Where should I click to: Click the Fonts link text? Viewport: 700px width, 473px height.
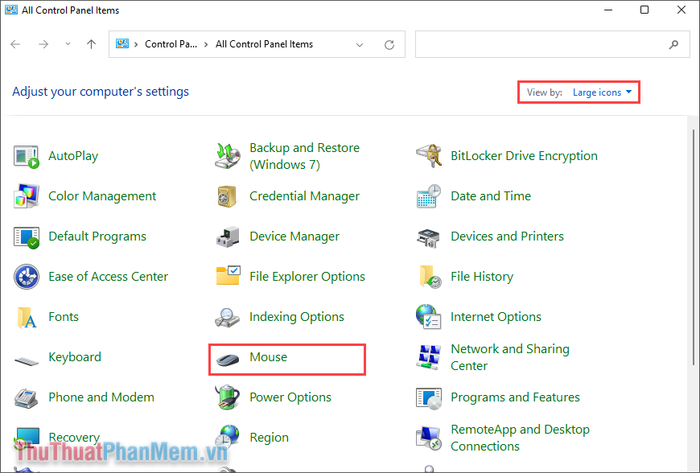click(63, 317)
